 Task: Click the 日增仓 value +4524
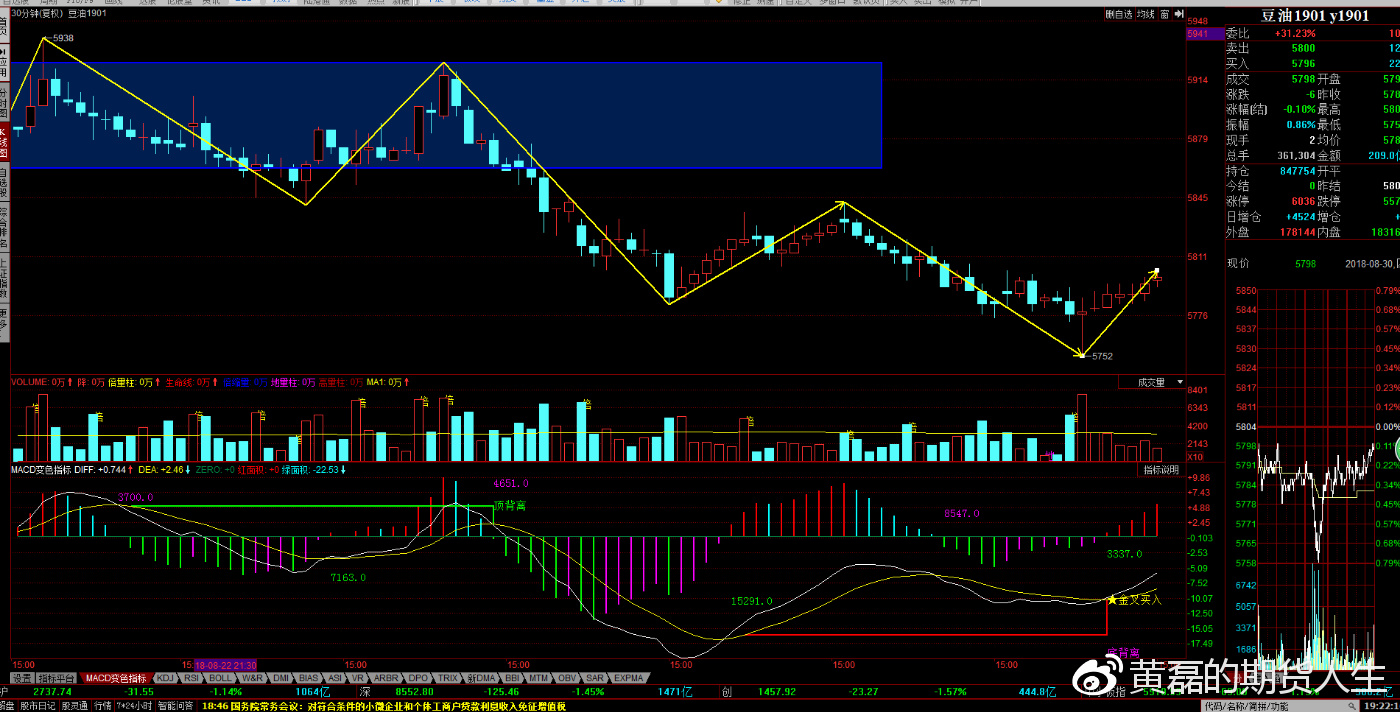pyautogui.click(x=1299, y=217)
